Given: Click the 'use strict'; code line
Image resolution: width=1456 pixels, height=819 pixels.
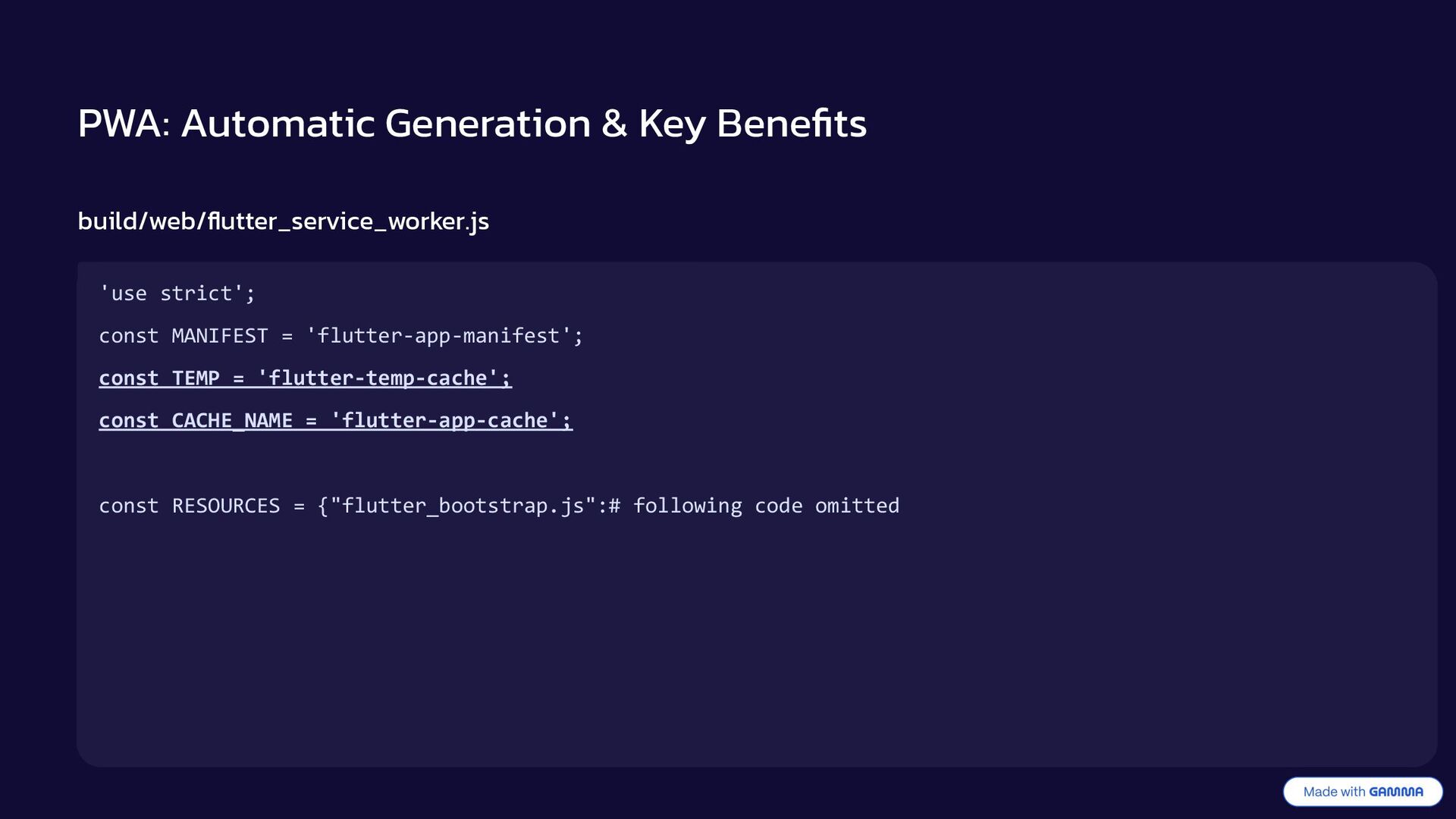Looking at the screenshot, I should click(x=177, y=293).
